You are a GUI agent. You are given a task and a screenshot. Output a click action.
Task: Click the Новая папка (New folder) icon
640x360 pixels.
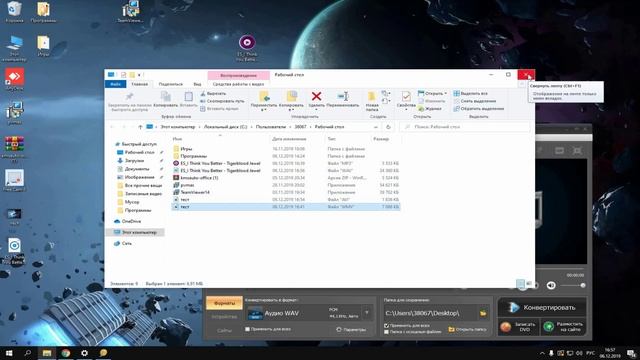coord(372,97)
